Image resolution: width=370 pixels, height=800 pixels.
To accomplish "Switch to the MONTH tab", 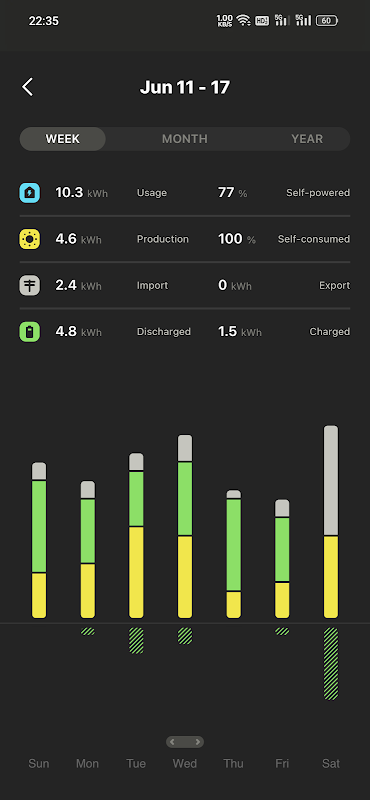I will (185, 139).
